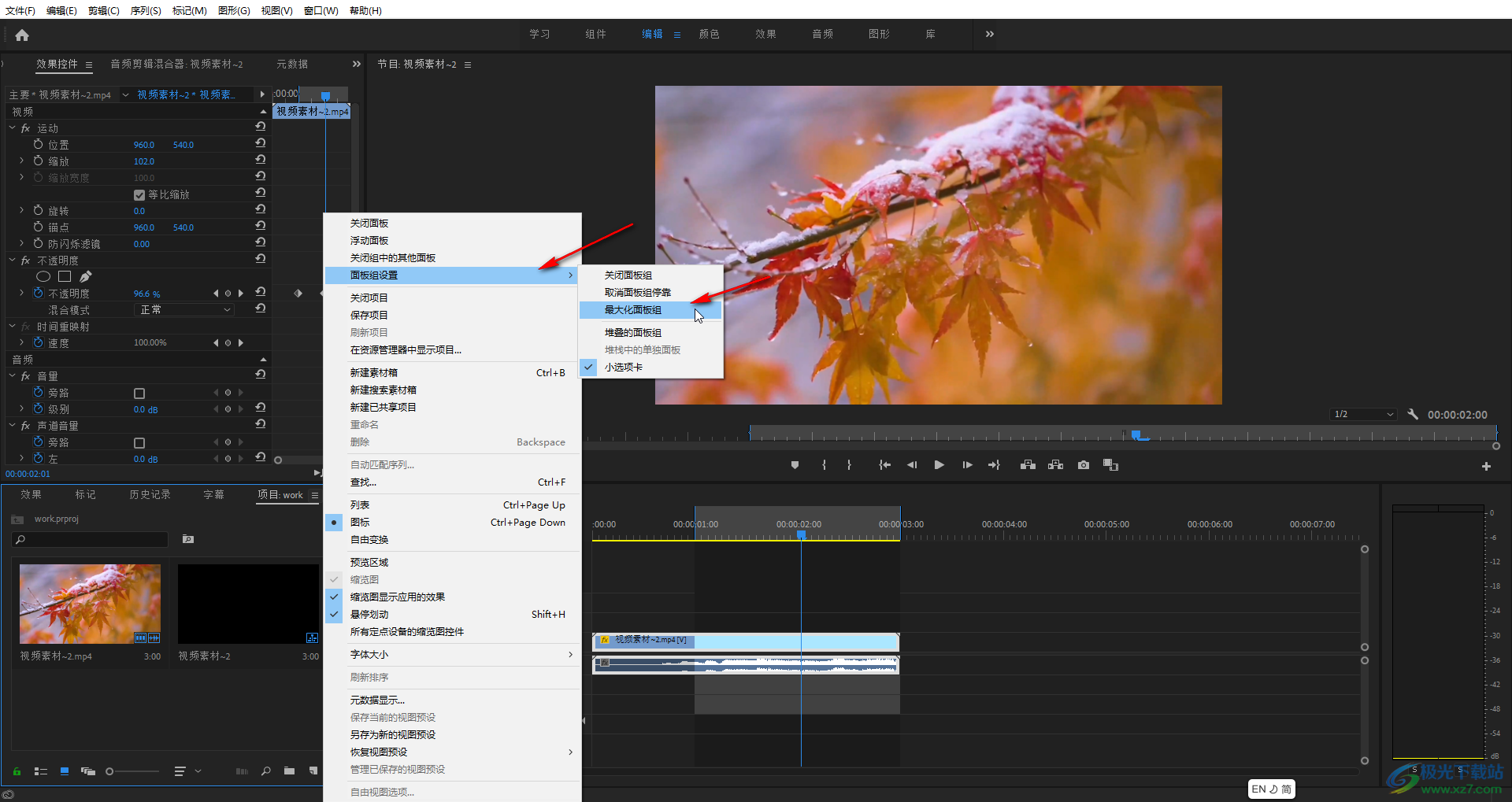Collapse the Opacity (不透明度) effect group
This screenshot has width=1512, height=802.
12,261
